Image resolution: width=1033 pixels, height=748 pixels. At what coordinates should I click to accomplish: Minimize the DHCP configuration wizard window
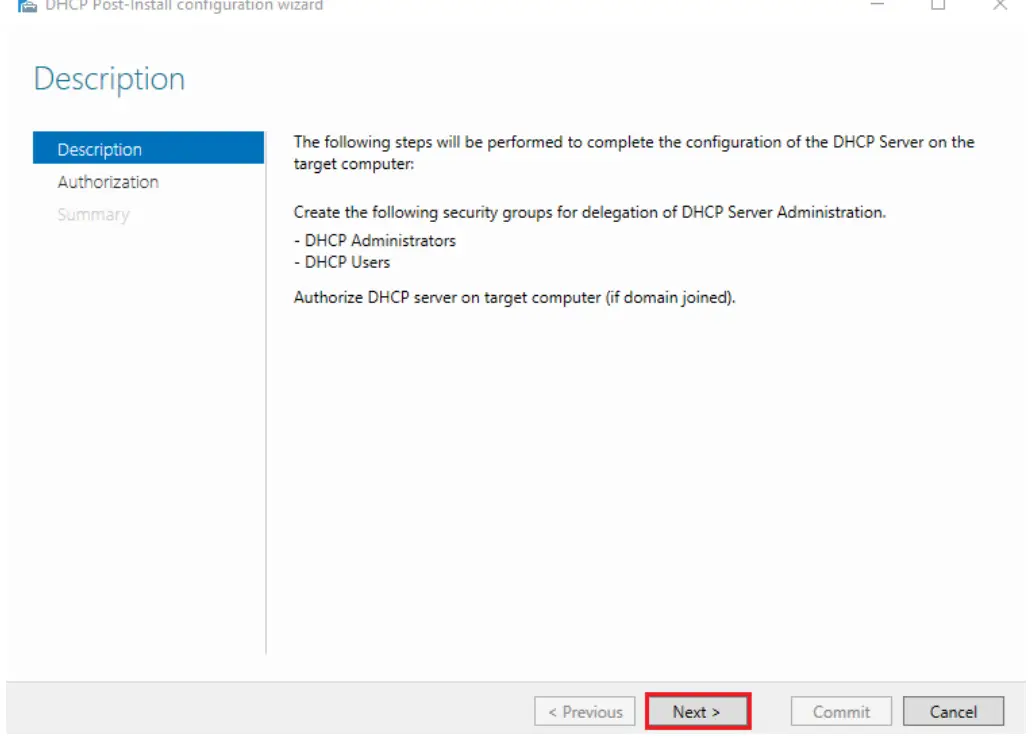click(x=877, y=4)
